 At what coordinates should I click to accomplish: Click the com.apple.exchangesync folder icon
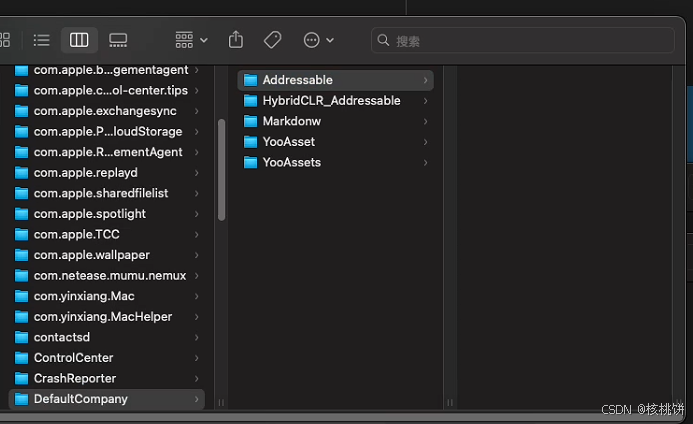coord(22,111)
